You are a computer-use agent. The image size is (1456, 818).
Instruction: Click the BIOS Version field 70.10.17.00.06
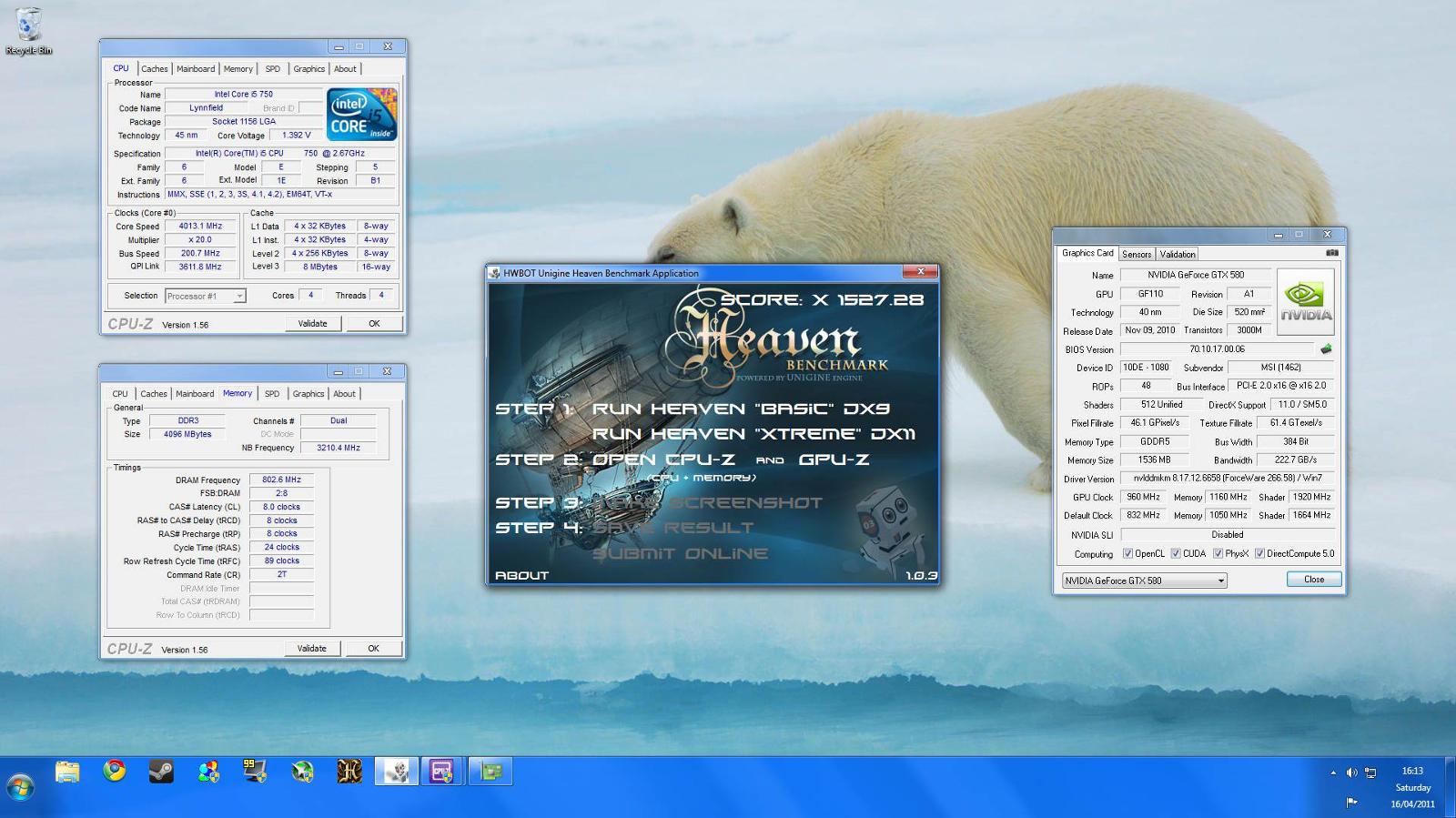point(1217,349)
